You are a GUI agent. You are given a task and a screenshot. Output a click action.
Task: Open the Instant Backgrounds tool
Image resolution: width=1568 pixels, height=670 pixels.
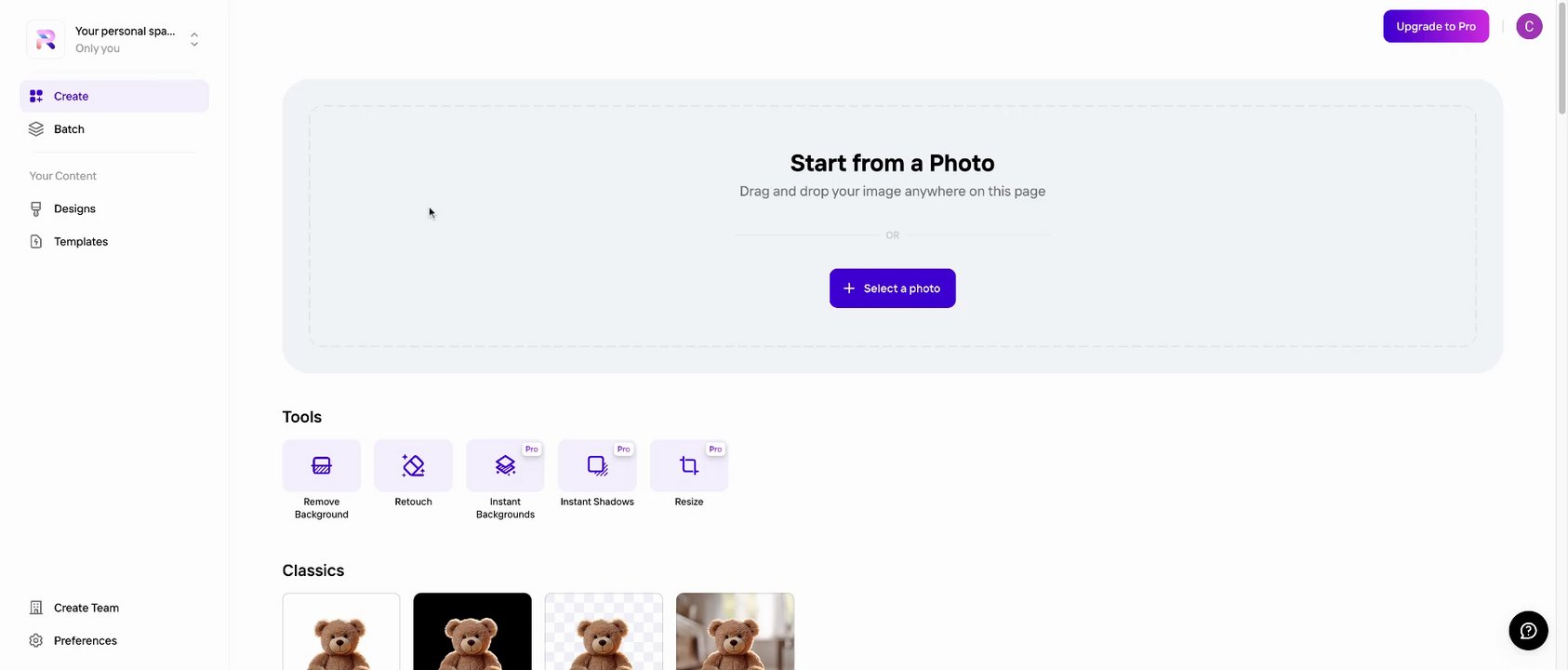pos(505,465)
